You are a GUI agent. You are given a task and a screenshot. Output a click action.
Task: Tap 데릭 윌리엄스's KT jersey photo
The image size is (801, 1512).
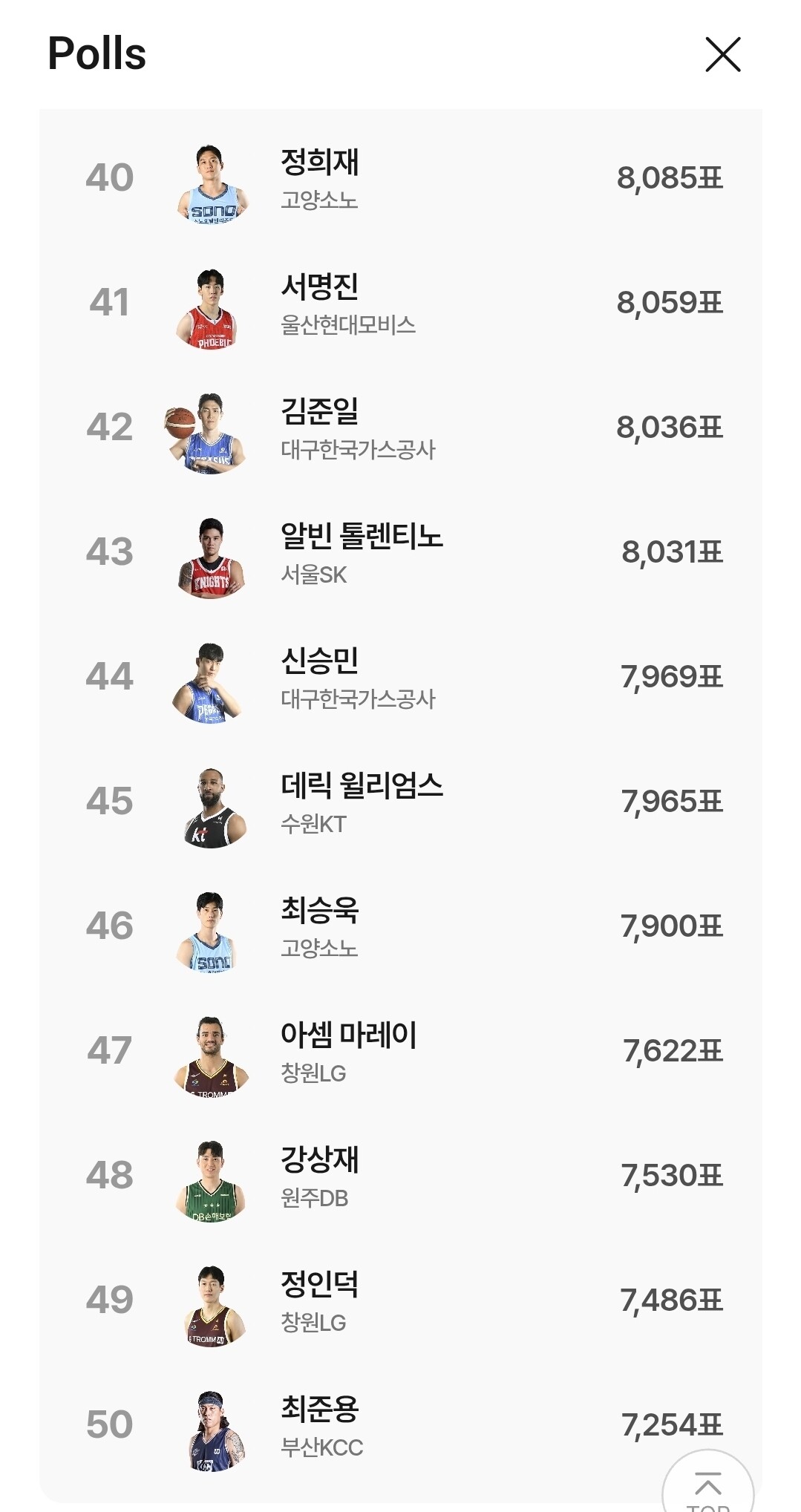tap(214, 808)
